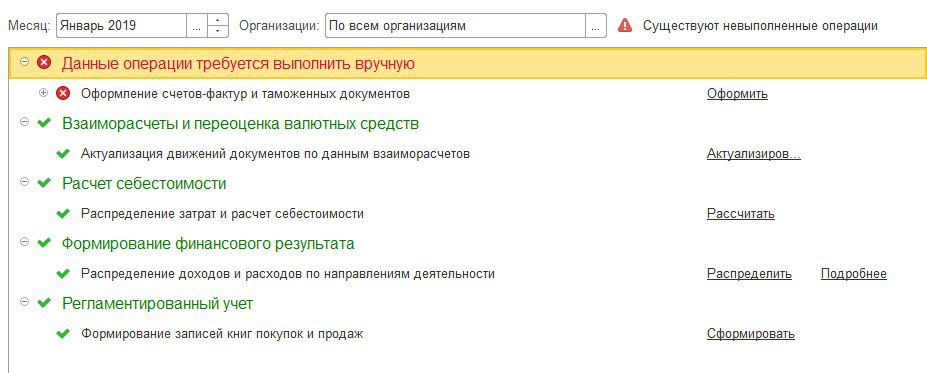This screenshot has height=373, width=927.
Task: Click the 'Месяц:' label
Action: [x=30, y=26]
